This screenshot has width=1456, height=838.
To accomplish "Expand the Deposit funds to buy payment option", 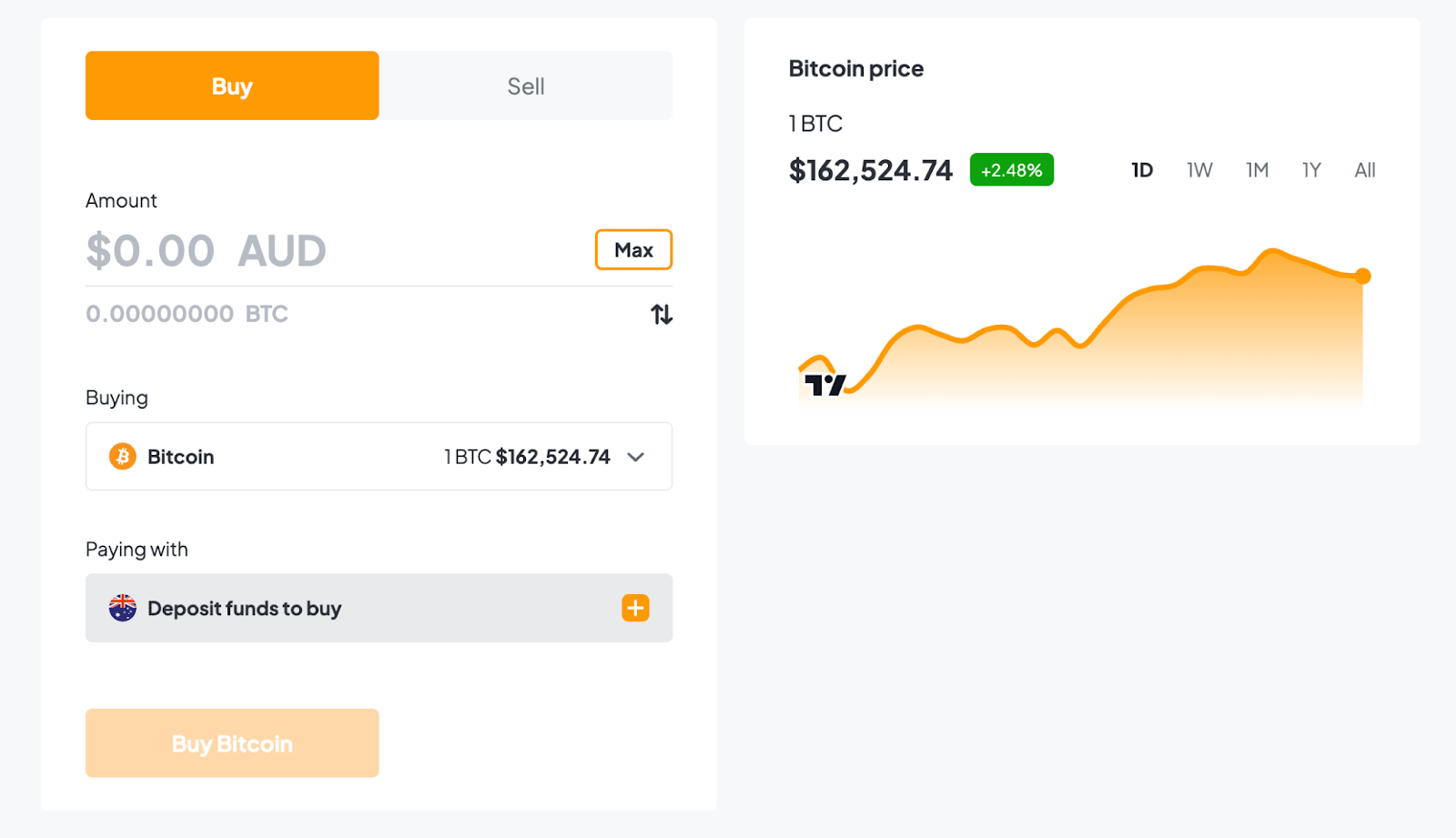I will point(379,608).
